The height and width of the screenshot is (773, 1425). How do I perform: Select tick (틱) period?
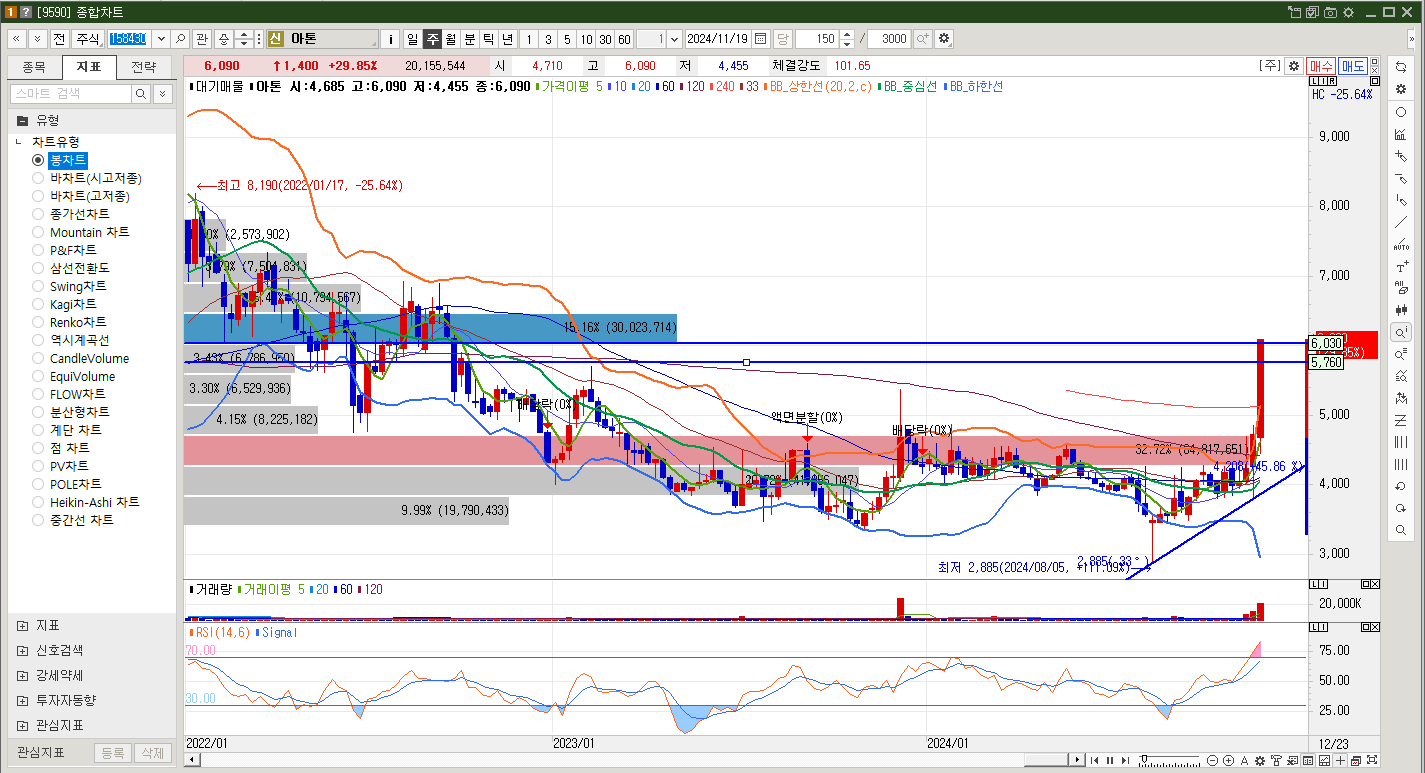click(x=489, y=39)
